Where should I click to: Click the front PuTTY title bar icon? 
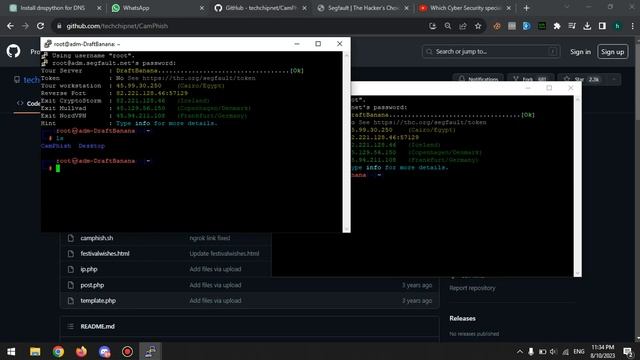(48, 44)
